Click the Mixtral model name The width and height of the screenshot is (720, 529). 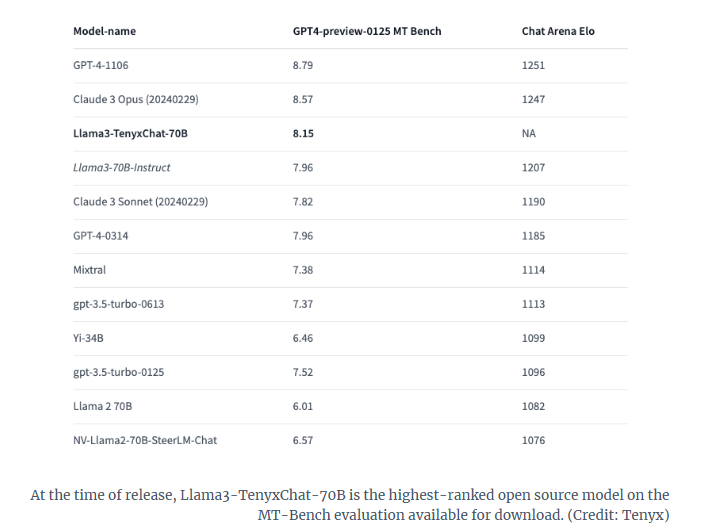pyautogui.click(x=90, y=270)
